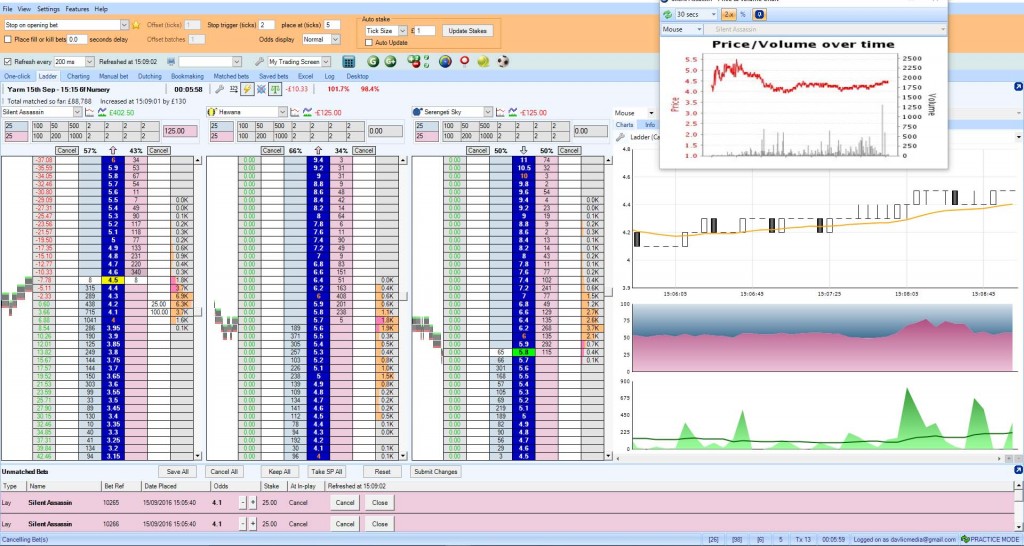Click the 123 arrow icon in market bar

pyautogui.click(x=234, y=89)
